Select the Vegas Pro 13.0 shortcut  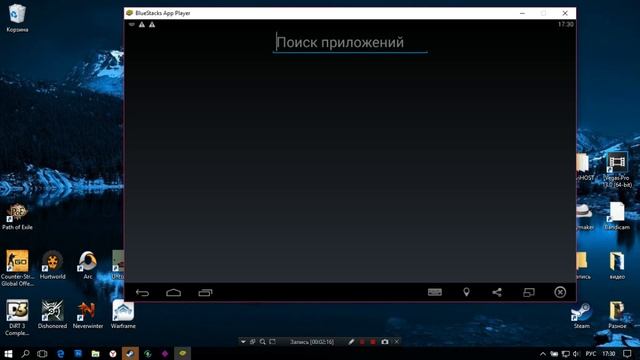(617, 170)
